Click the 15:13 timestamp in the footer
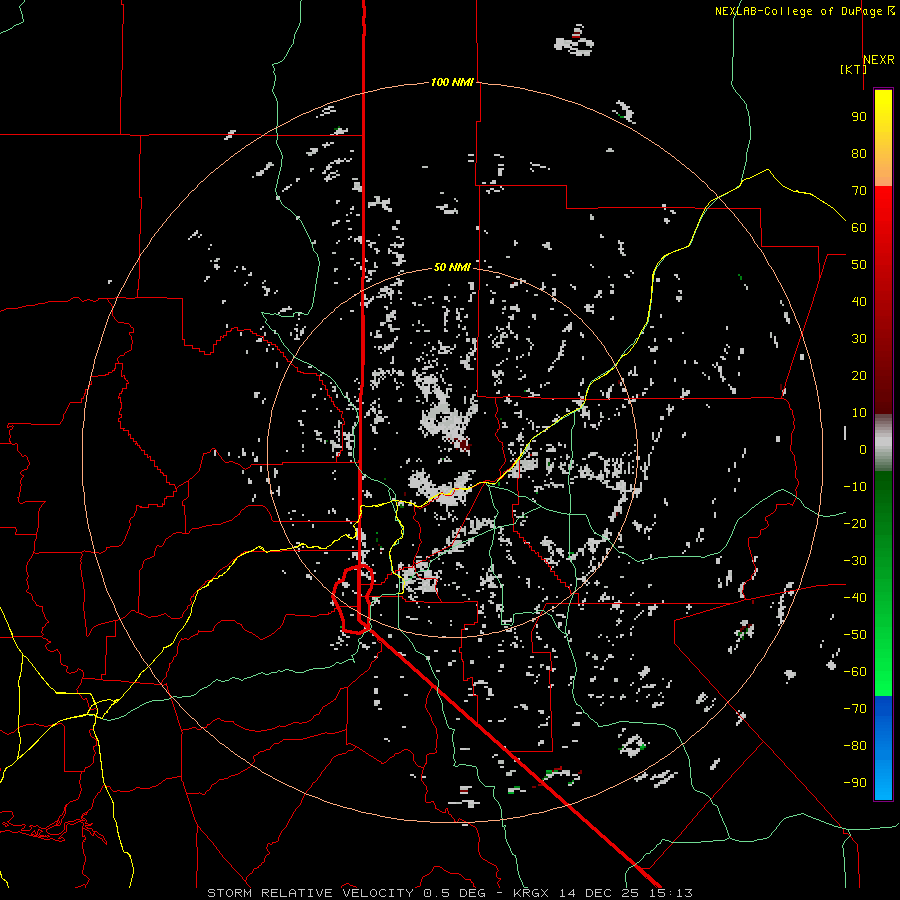 [671, 893]
